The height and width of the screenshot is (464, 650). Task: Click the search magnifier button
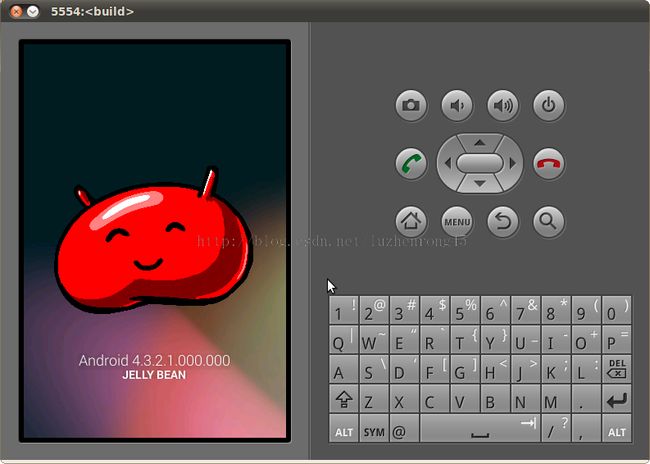tap(549, 222)
